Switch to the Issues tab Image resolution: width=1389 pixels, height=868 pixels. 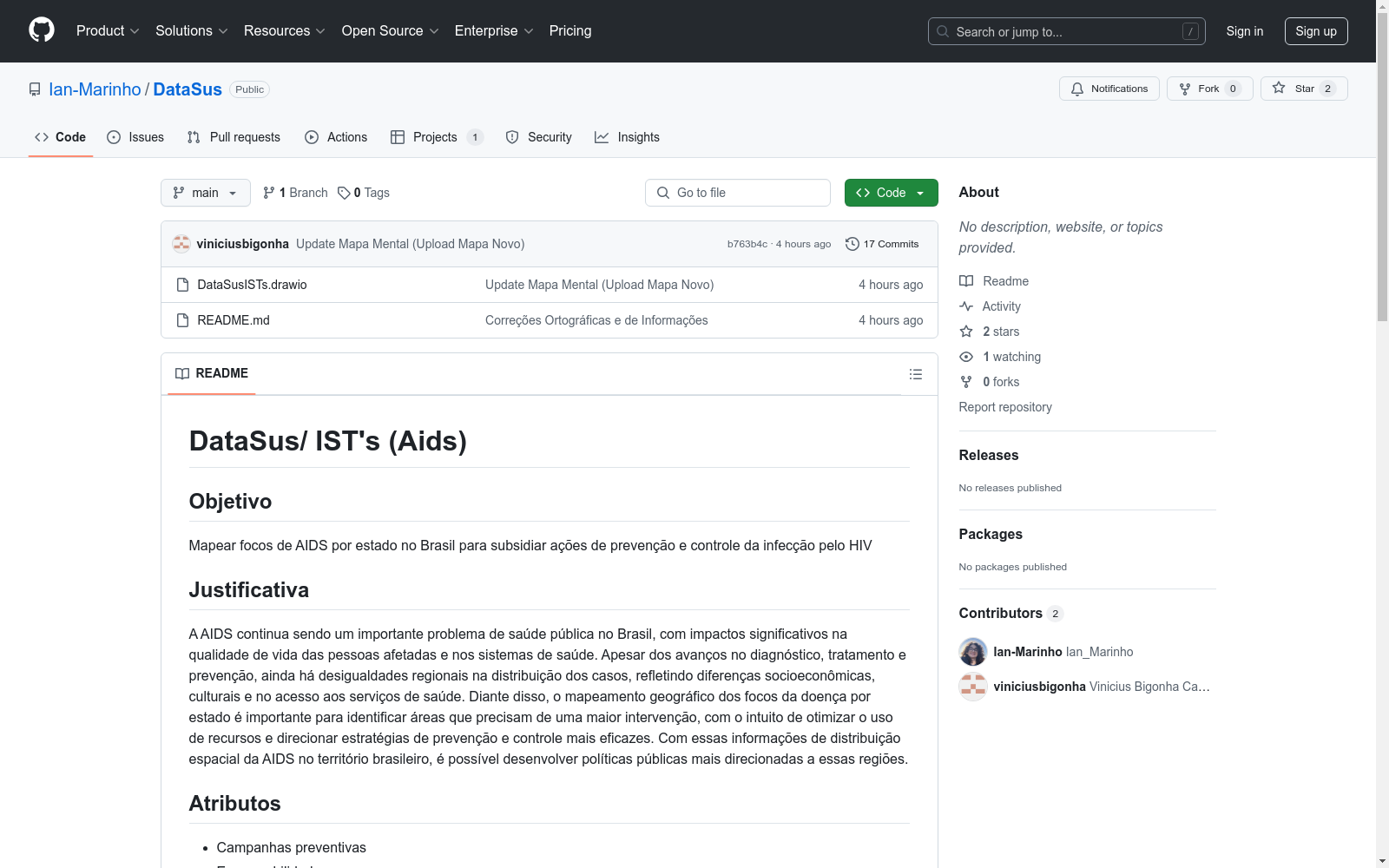tap(135, 137)
